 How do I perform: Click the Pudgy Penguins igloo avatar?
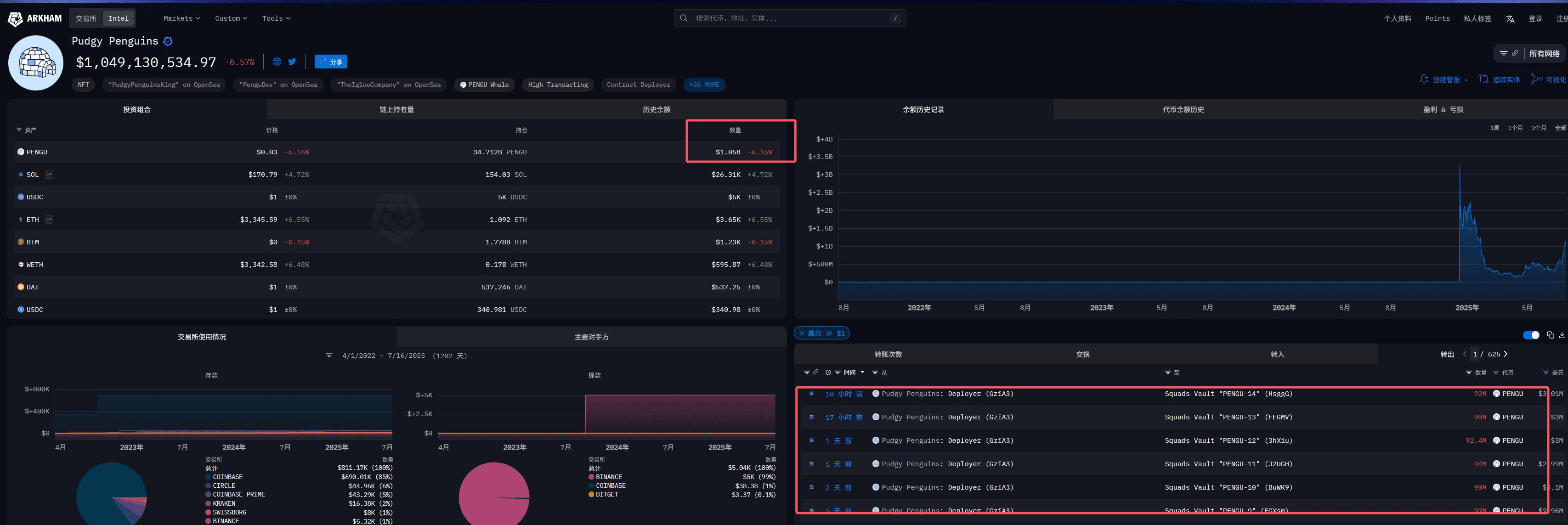[36, 62]
